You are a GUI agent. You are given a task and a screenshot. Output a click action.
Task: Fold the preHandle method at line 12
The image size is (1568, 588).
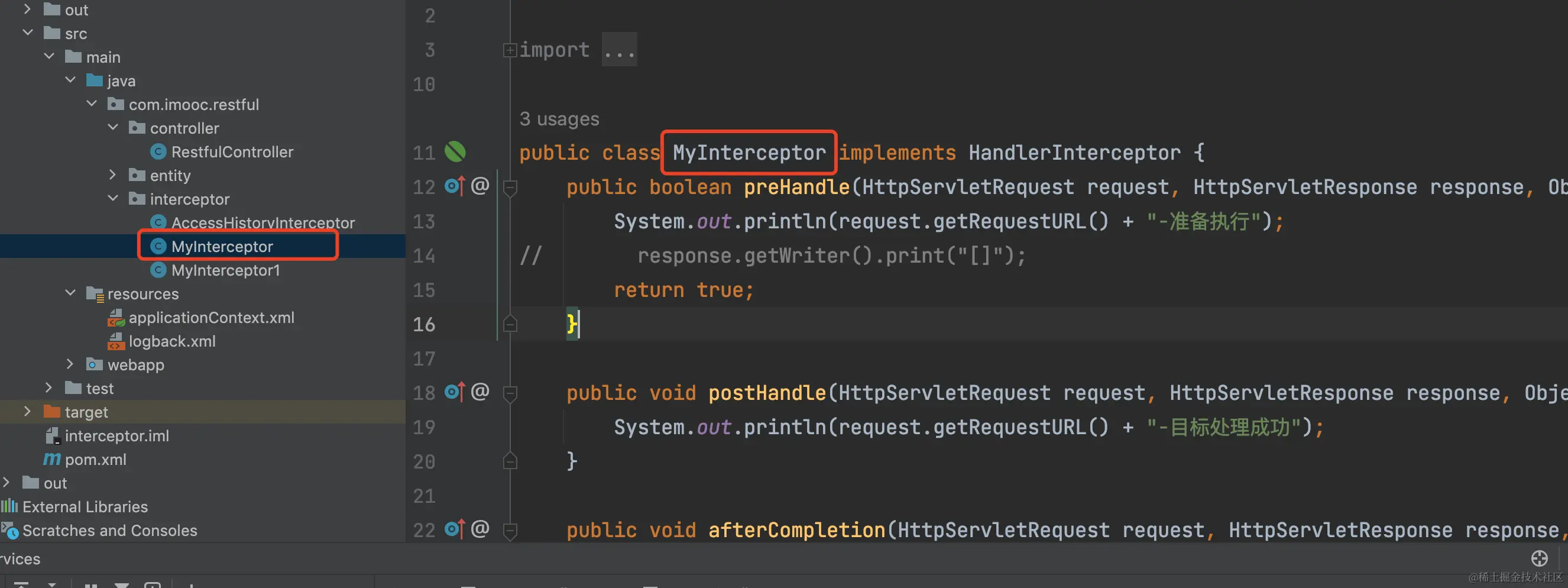coord(510,188)
